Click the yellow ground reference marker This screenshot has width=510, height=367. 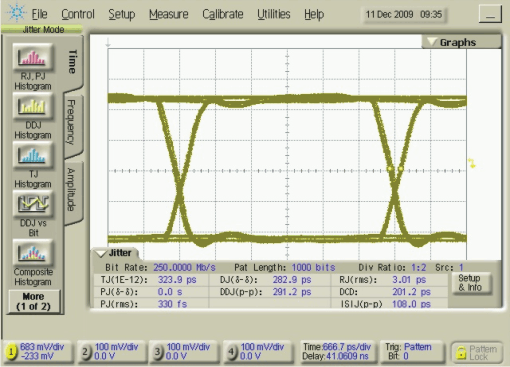[472, 163]
